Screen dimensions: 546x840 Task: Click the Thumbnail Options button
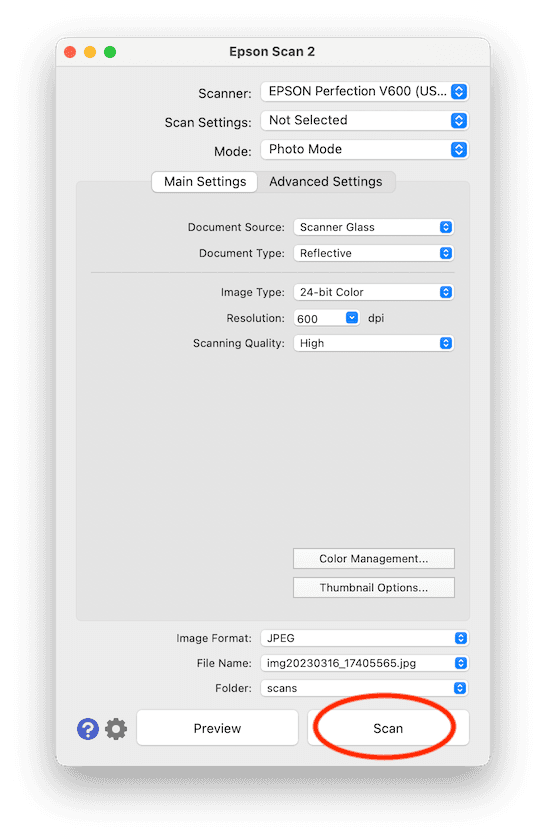373,587
